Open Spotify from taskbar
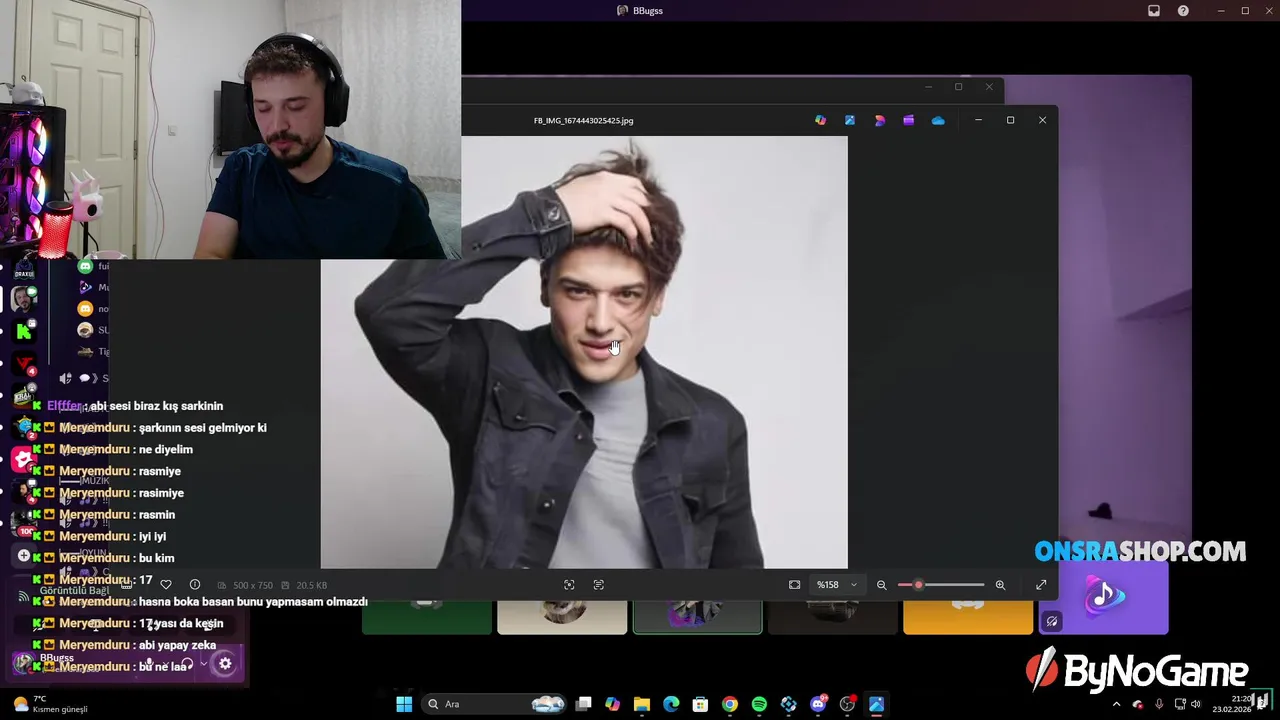The height and width of the screenshot is (720, 1280). click(759, 704)
